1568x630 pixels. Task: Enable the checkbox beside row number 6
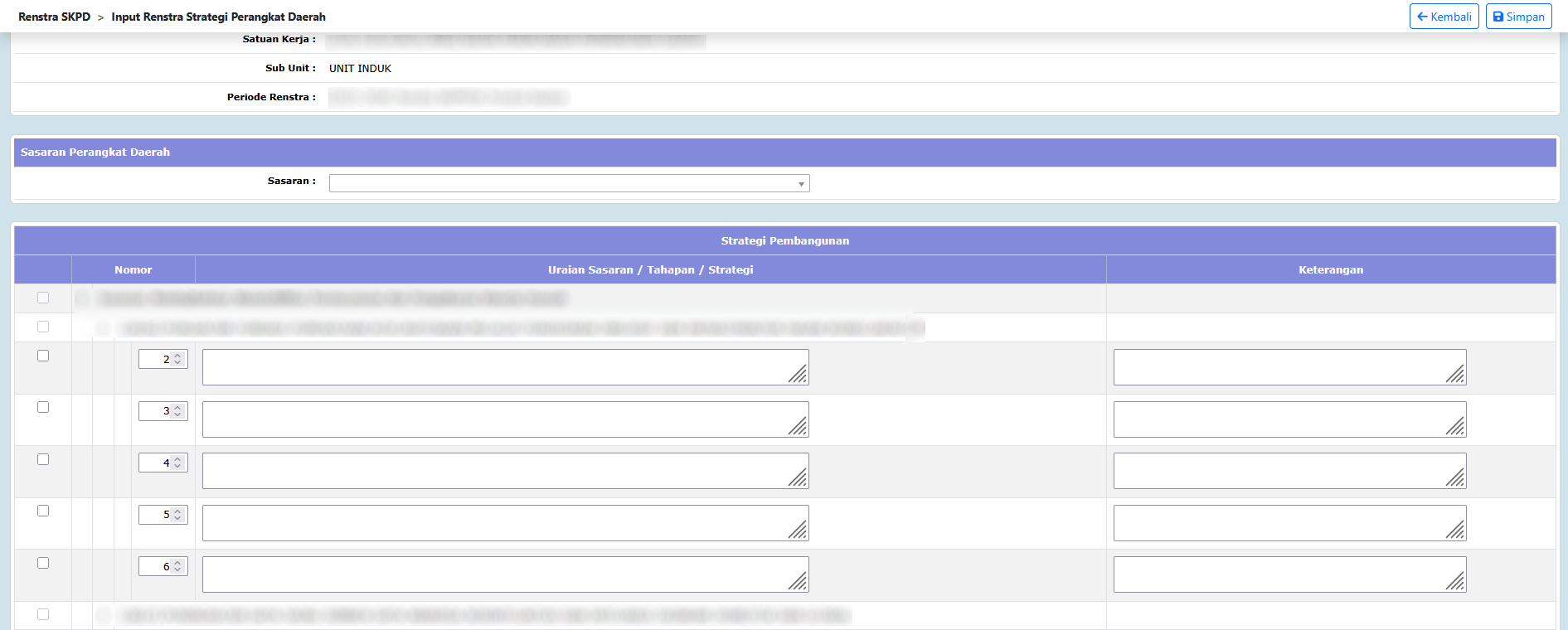tap(43, 563)
